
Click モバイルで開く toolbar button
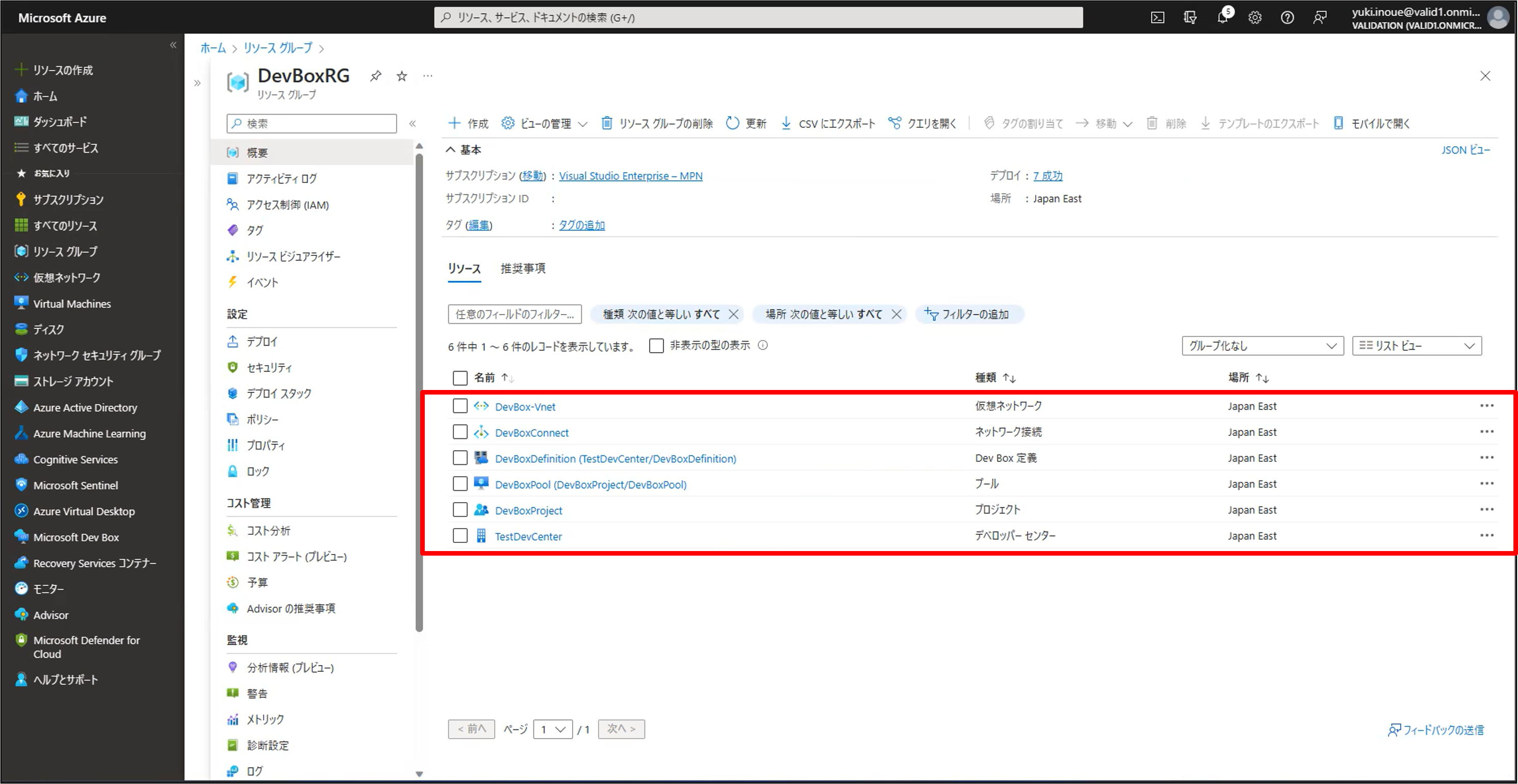pos(1372,123)
